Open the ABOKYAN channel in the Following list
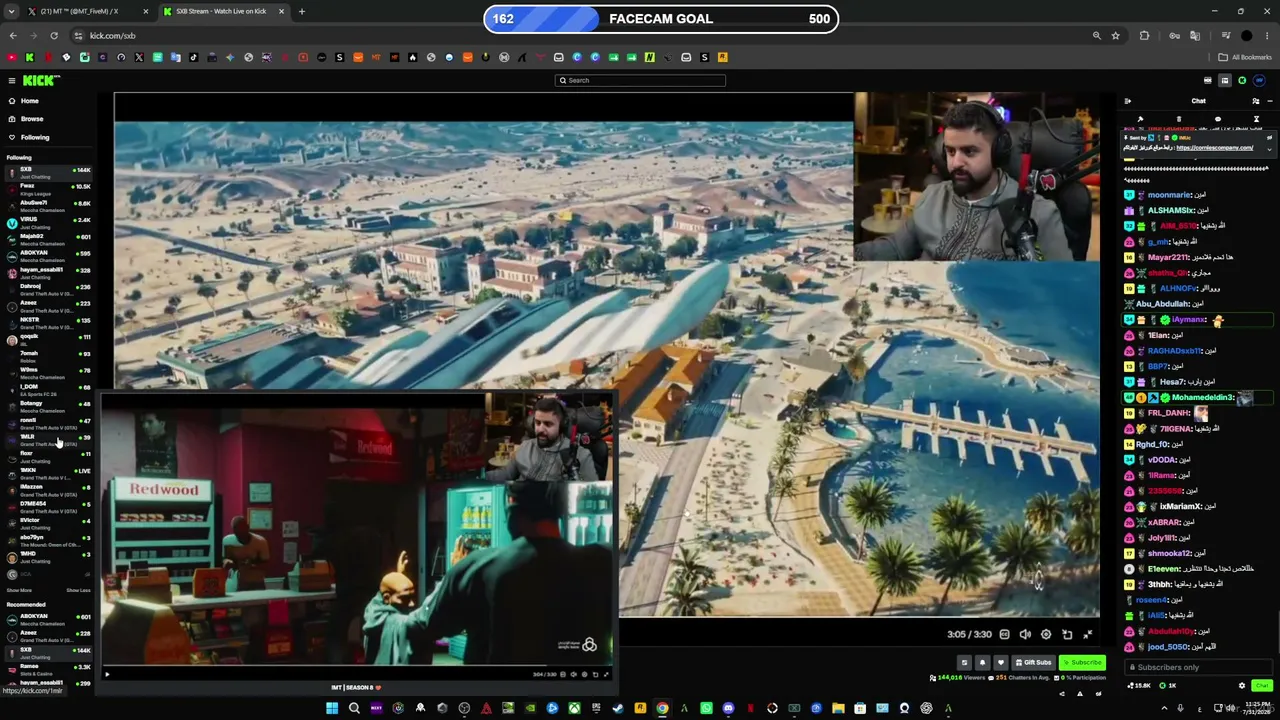 pyautogui.click(x=48, y=255)
